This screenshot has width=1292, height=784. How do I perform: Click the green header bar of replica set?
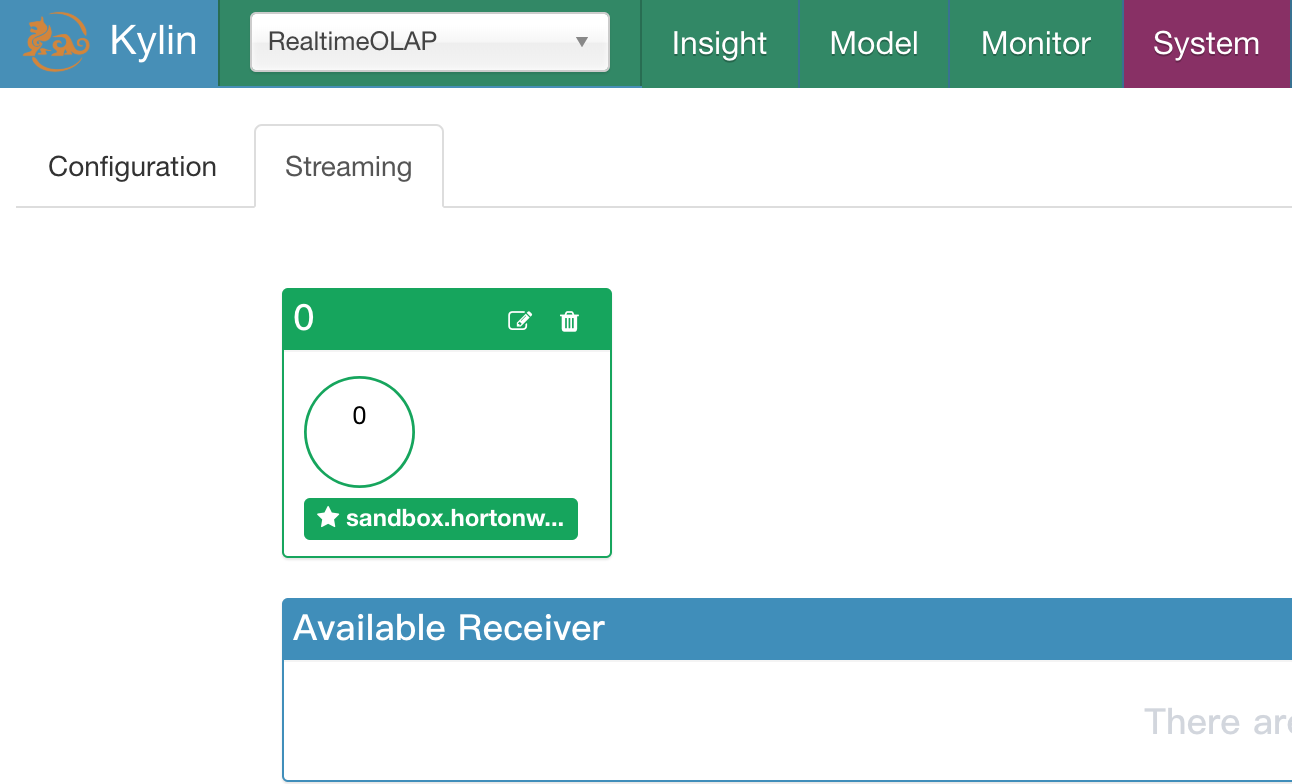point(420,320)
